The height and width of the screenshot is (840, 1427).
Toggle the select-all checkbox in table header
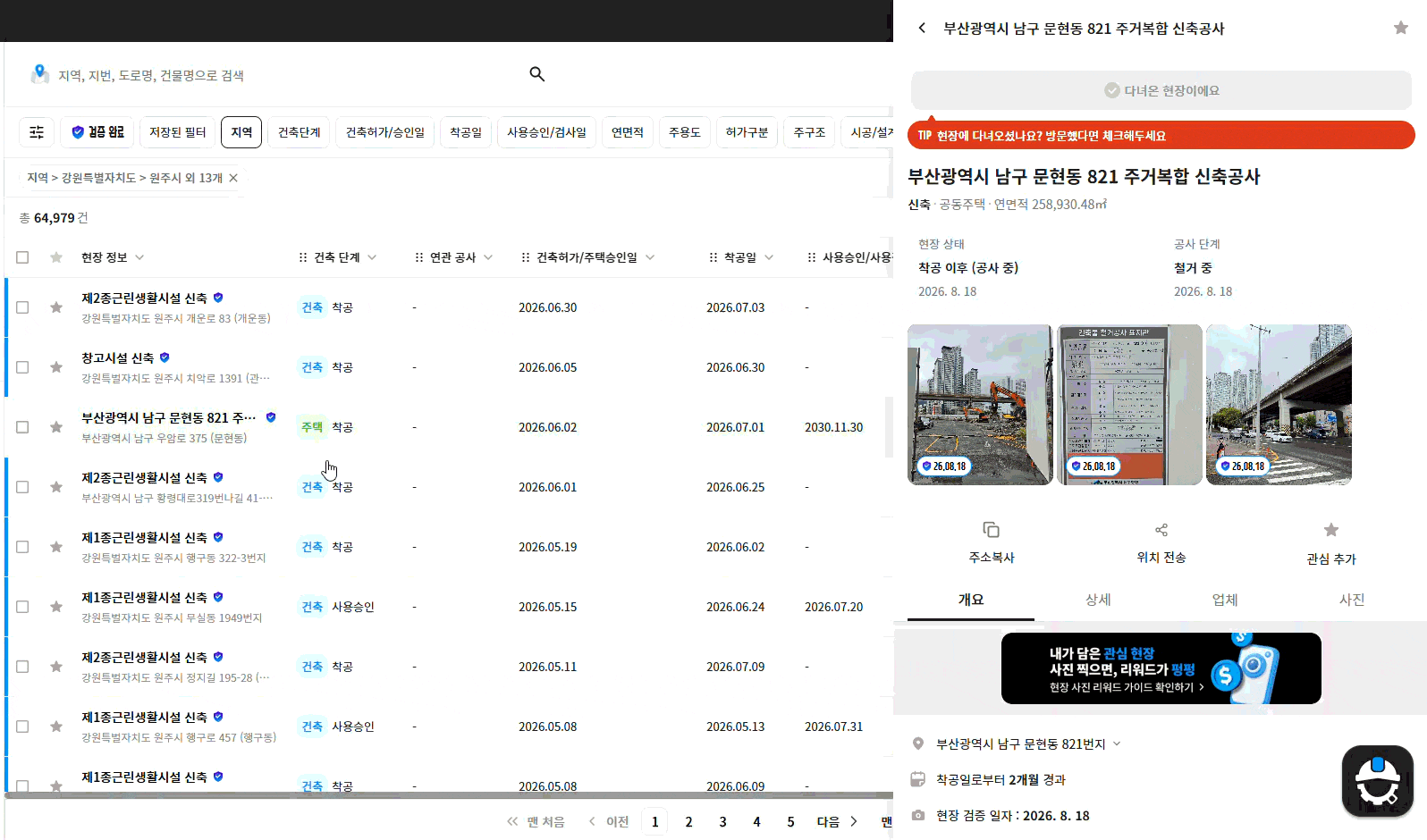point(22,257)
